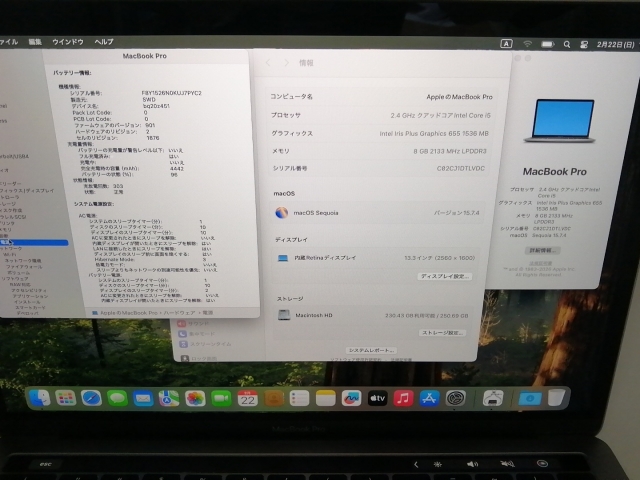Open Launchpad in the Dock
Screen dimensions: 640x480
pyautogui.click(x=65, y=398)
